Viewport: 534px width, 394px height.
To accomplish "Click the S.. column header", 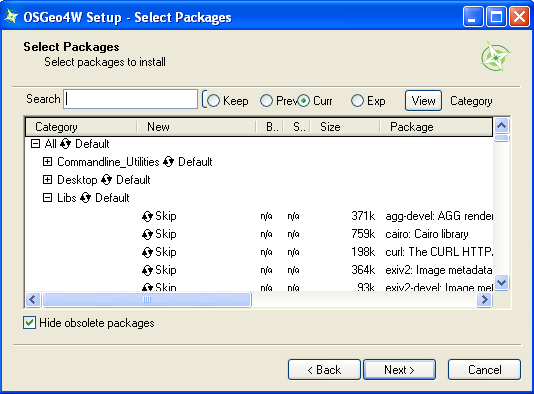I will 297,127.
